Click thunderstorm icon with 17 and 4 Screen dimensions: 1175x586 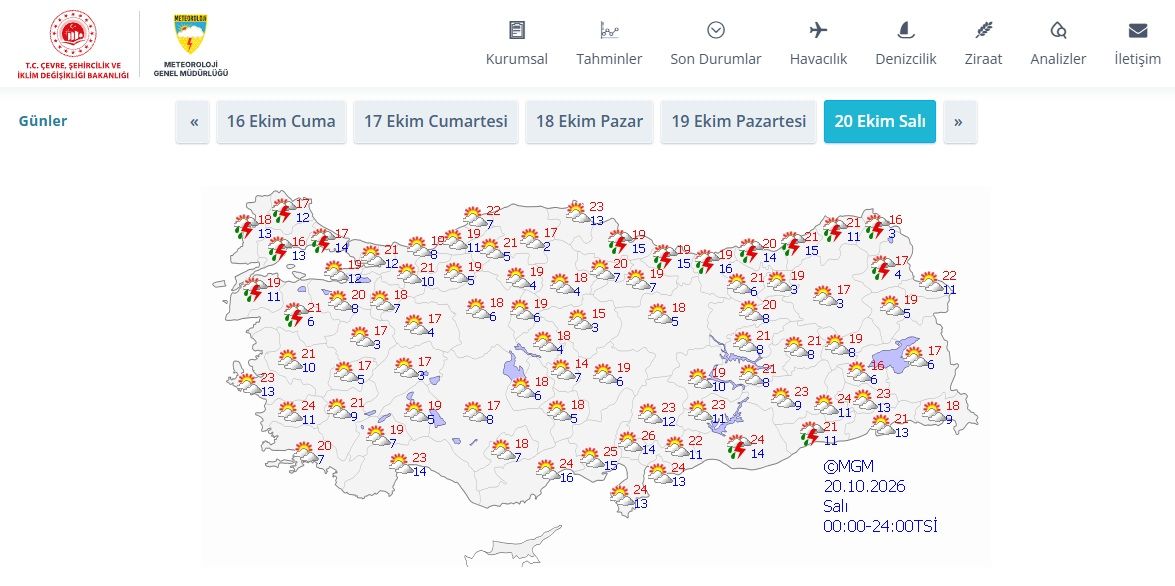click(x=883, y=268)
